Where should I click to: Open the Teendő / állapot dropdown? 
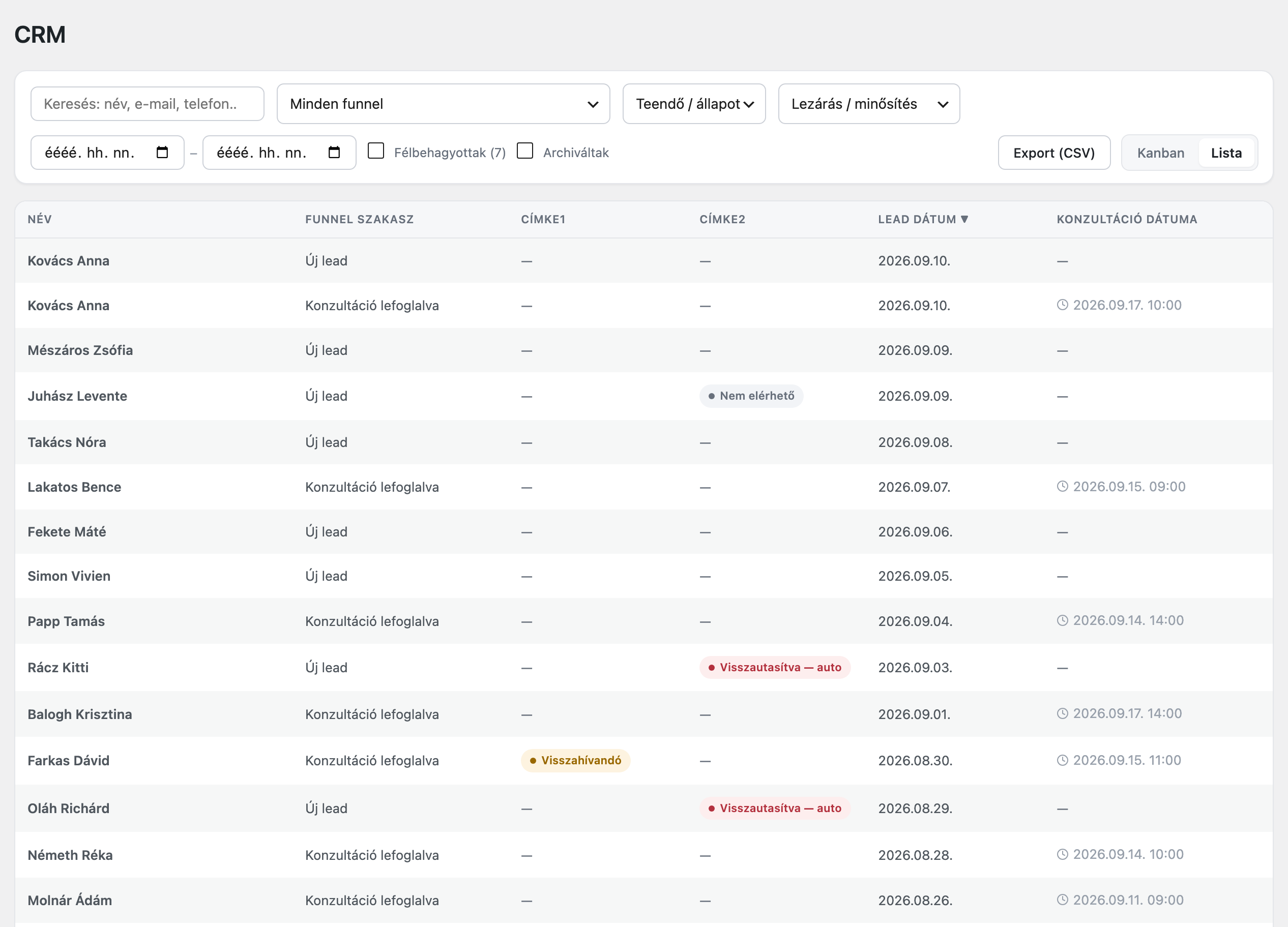click(694, 104)
